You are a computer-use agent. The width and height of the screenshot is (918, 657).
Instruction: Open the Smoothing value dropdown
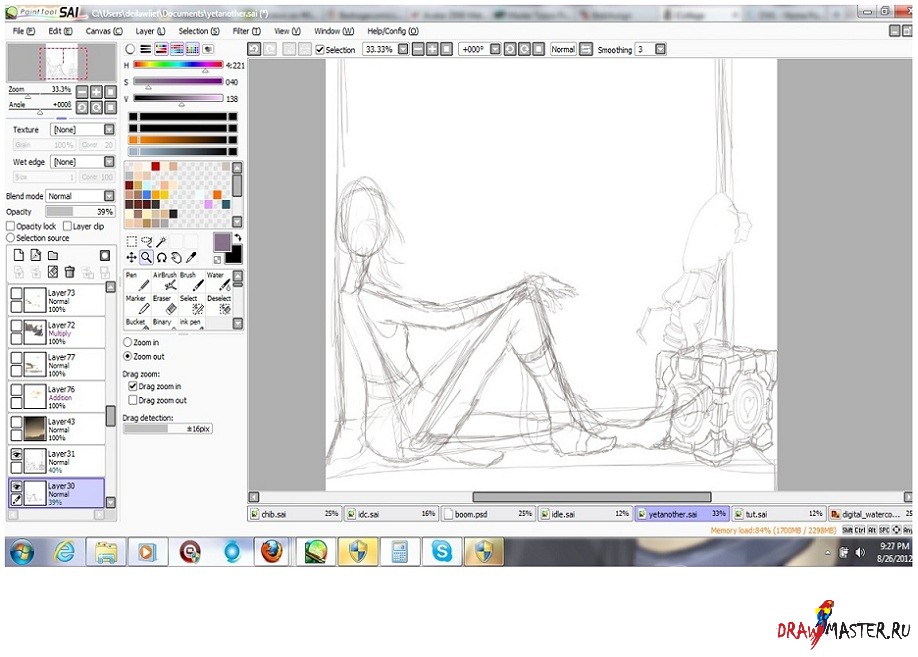click(x=660, y=49)
